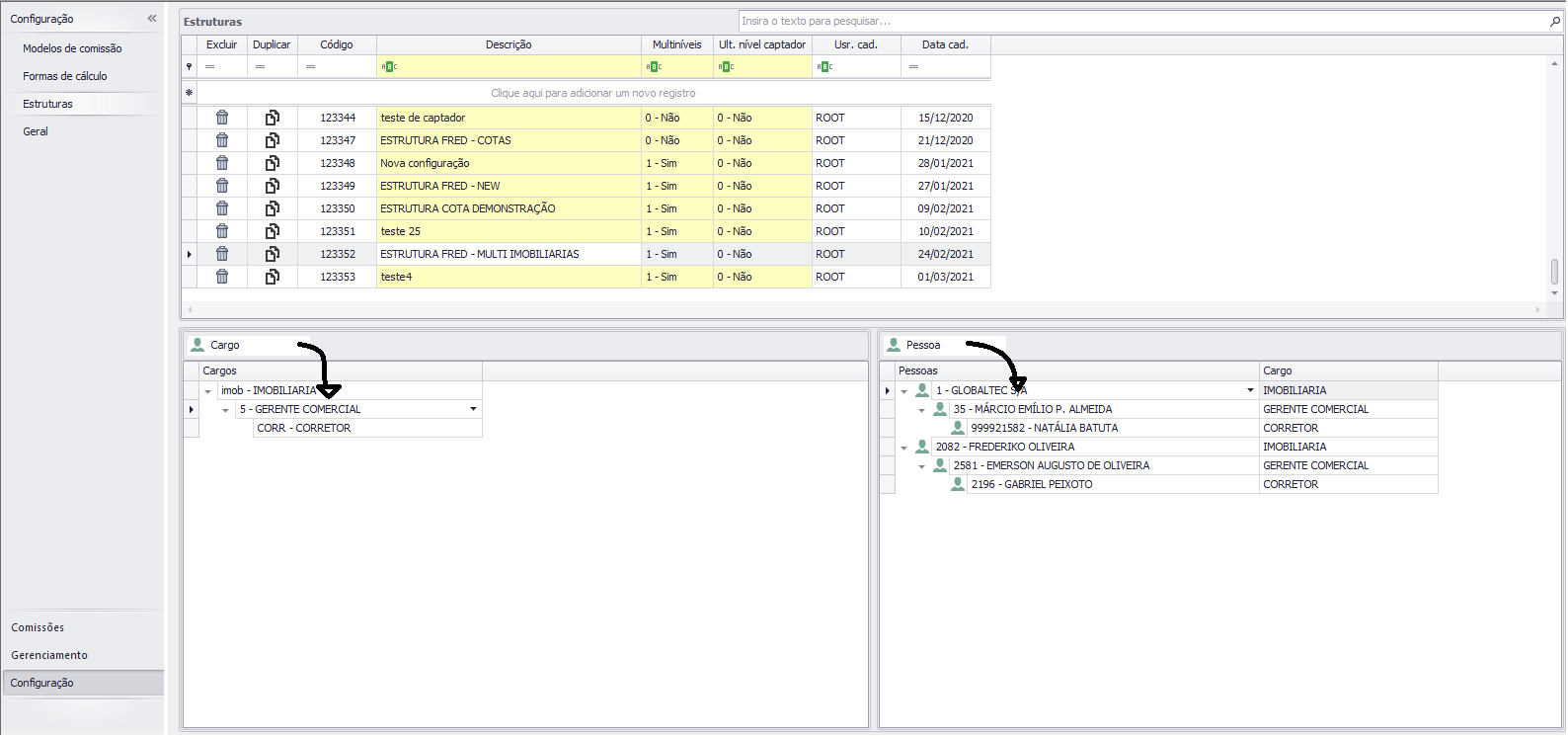Screen dimensions: 1568x739
Task: Collapse 5 - GERENTE COMERCIAL tree node
Action: [x=226, y=410]
